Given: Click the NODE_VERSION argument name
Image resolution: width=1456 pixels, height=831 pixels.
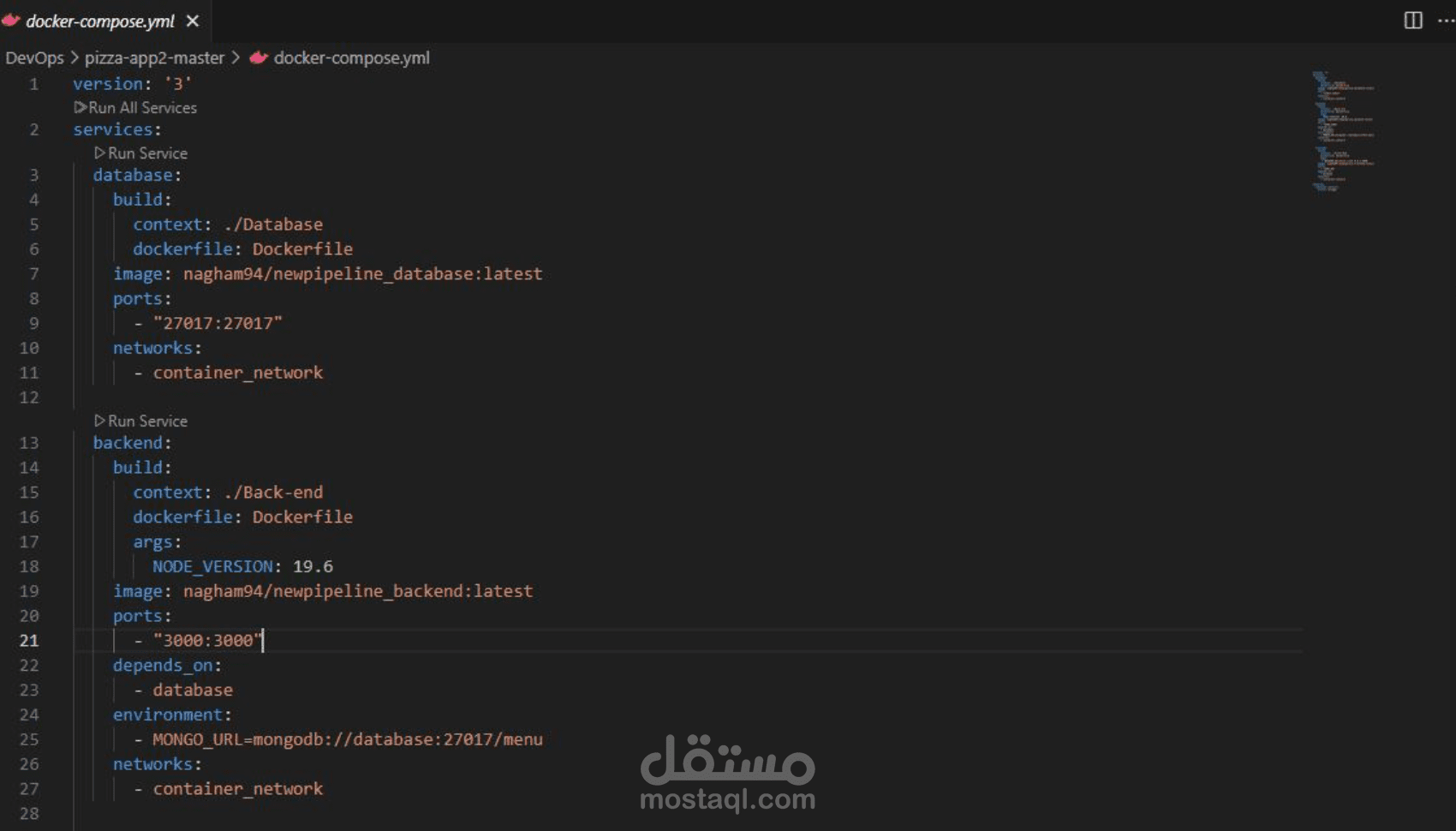Looking at the screenshot, I should point(212,566).
